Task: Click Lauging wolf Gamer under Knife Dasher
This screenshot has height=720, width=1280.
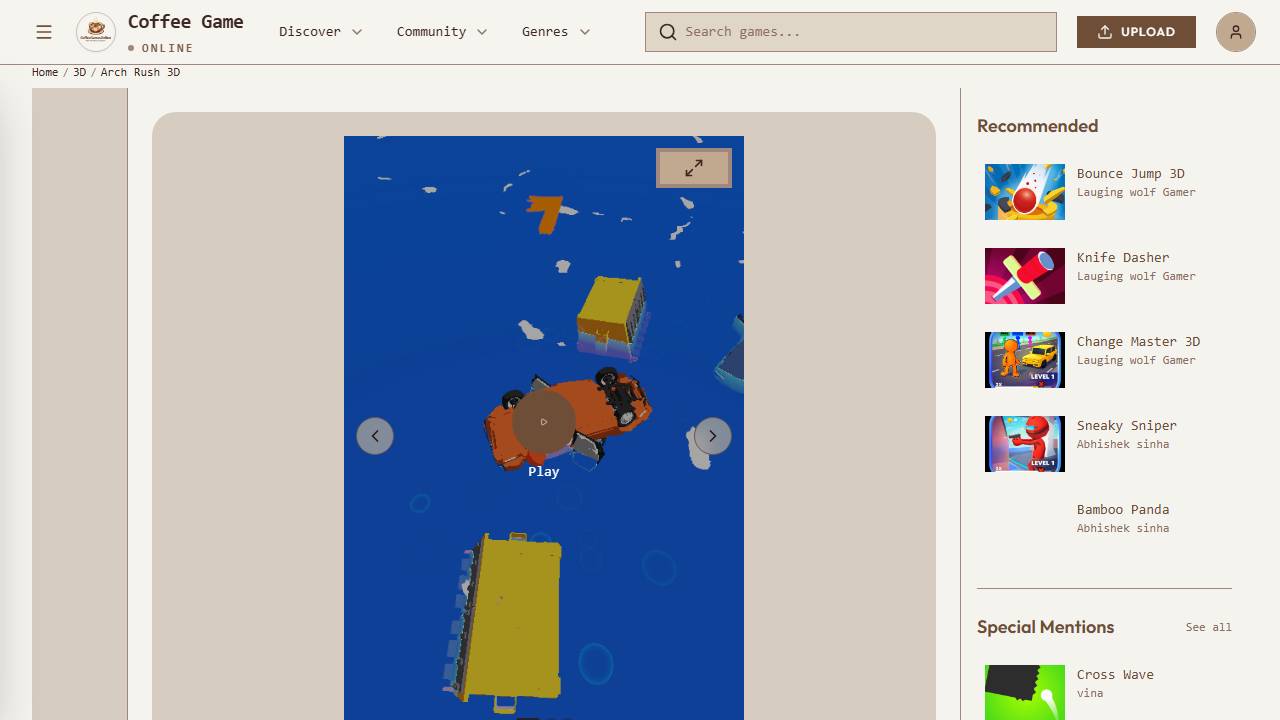Action: 1136,276
